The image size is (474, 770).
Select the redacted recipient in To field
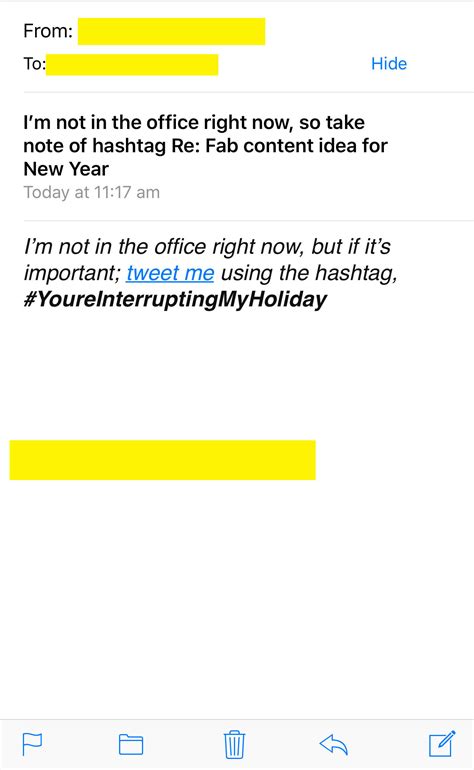coord(132,65)
